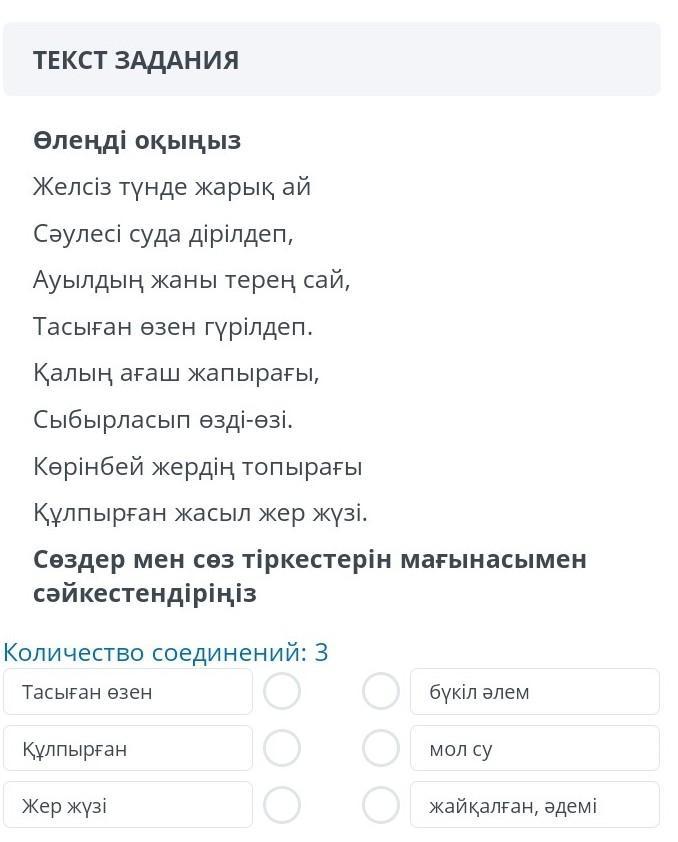Click the Тасыған өзен answer box
This screenshot has width=678, height=842.
(x=128, y=692)
